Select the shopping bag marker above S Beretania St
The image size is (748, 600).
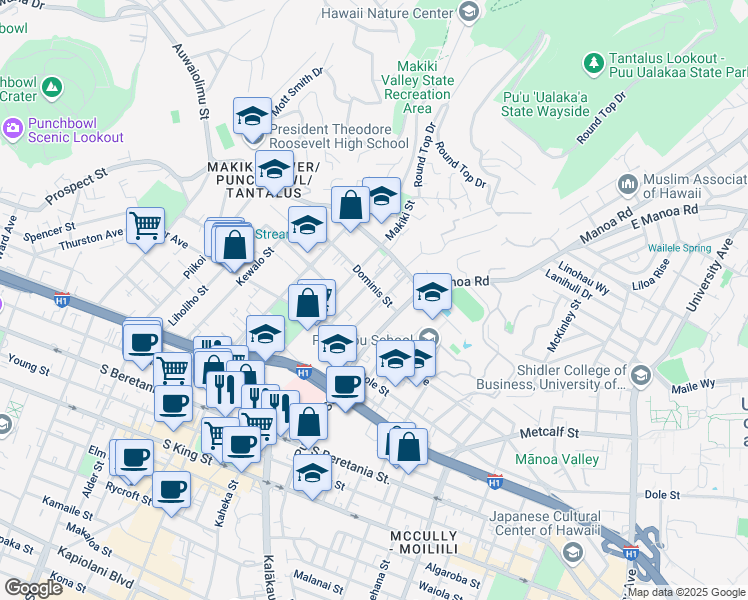coord(309,422)
